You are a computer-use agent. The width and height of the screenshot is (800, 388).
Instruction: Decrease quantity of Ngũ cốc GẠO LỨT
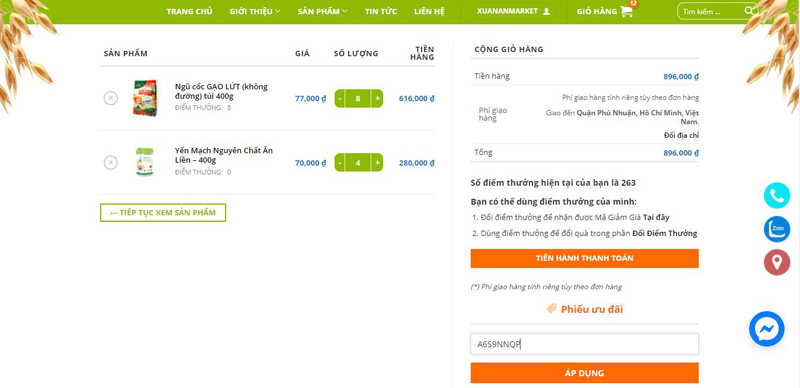[340, 99]
